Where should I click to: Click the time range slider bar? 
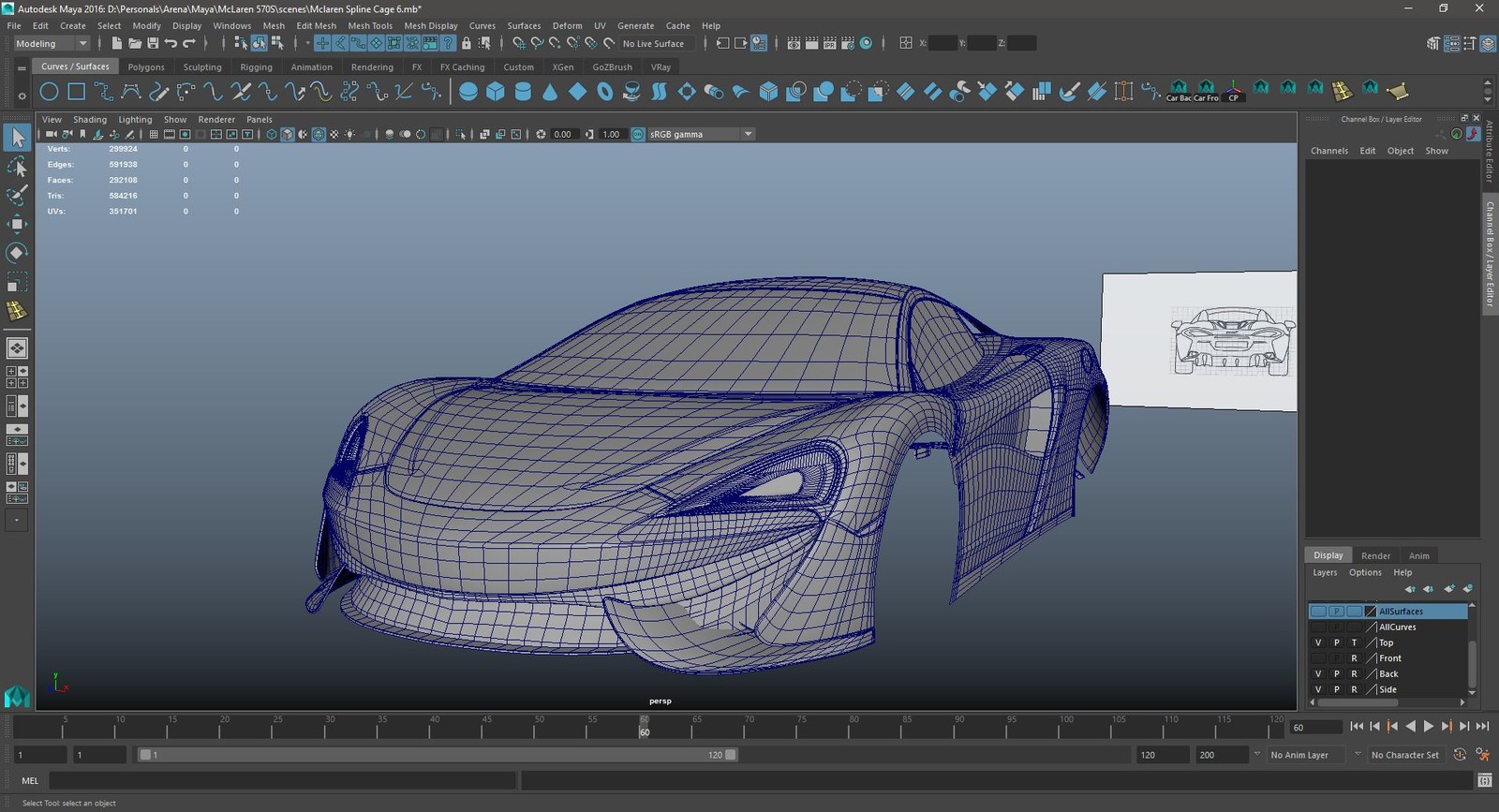point(438,755)
